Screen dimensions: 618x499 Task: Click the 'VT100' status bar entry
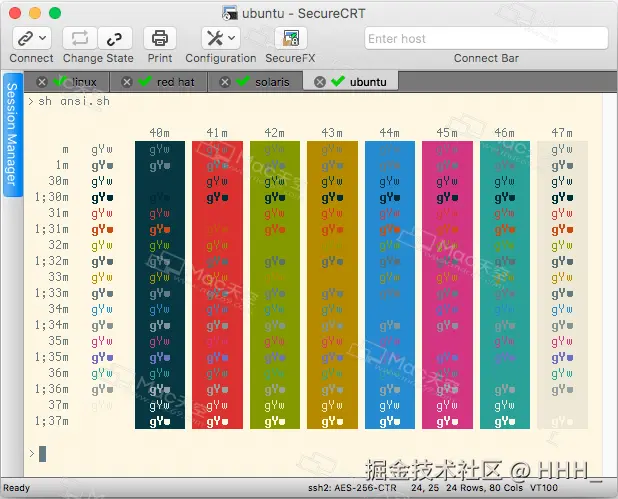coord(544,488)
